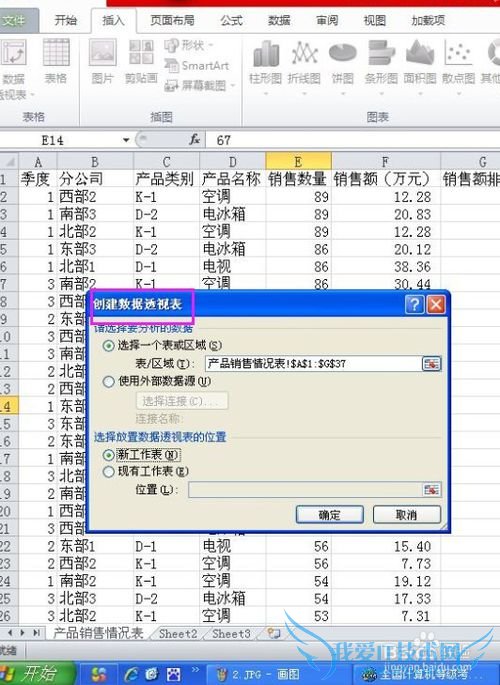Go to the next sheet tab arrow
The height and width of the screenshot is (685, 500).
(23, 633)
